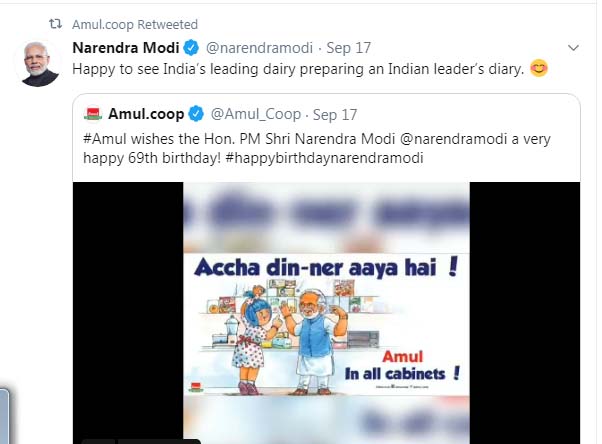Click the Amul logo avatar in quoted tweet
Image resolution: width=602 pixels, height=444 pixels.
93,112
